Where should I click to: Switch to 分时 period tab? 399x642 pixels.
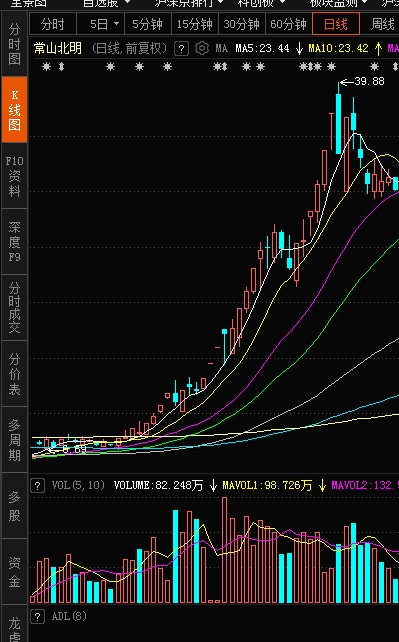(x=53, y=24)
